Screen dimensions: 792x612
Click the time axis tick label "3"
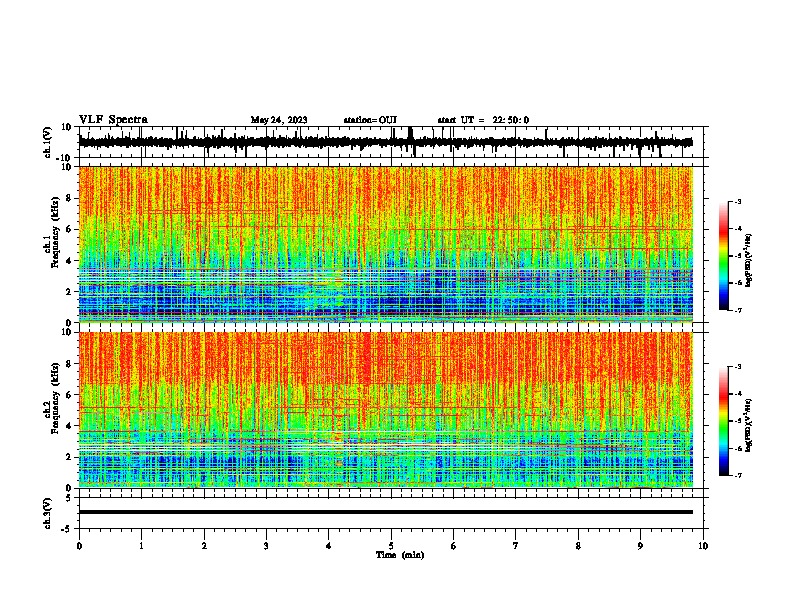click(266, 546)
